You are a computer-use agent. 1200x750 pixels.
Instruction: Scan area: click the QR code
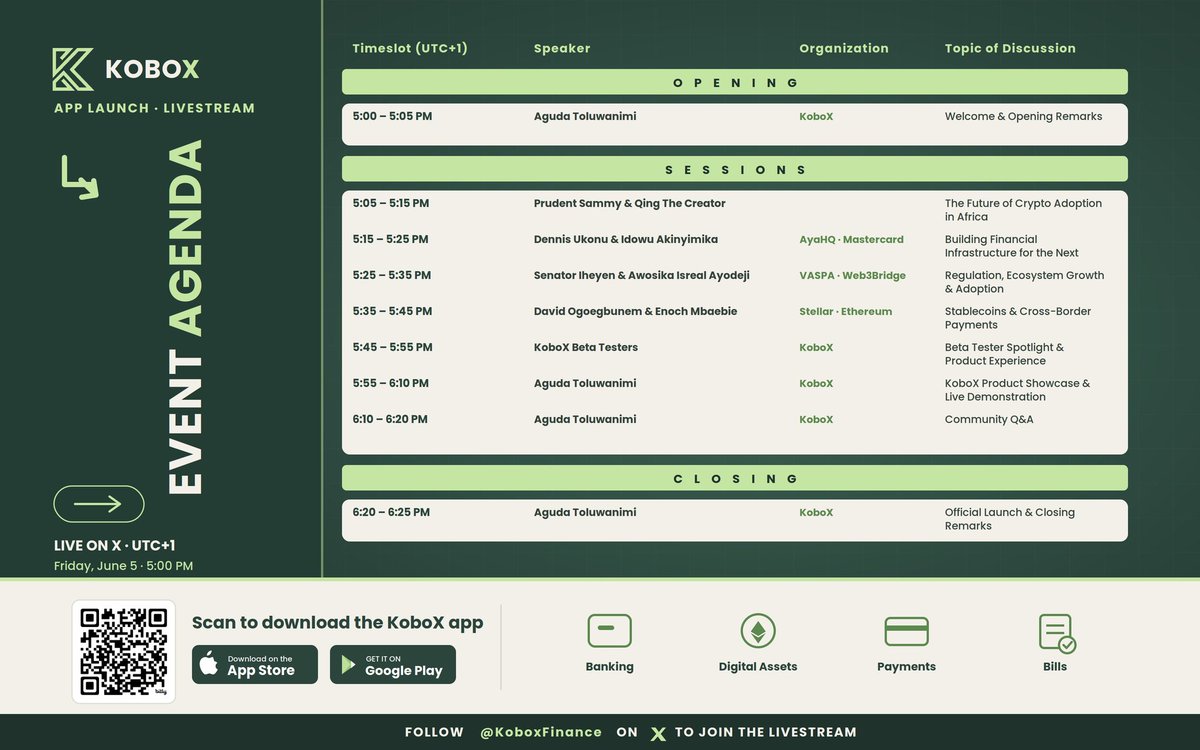(124, 651)
